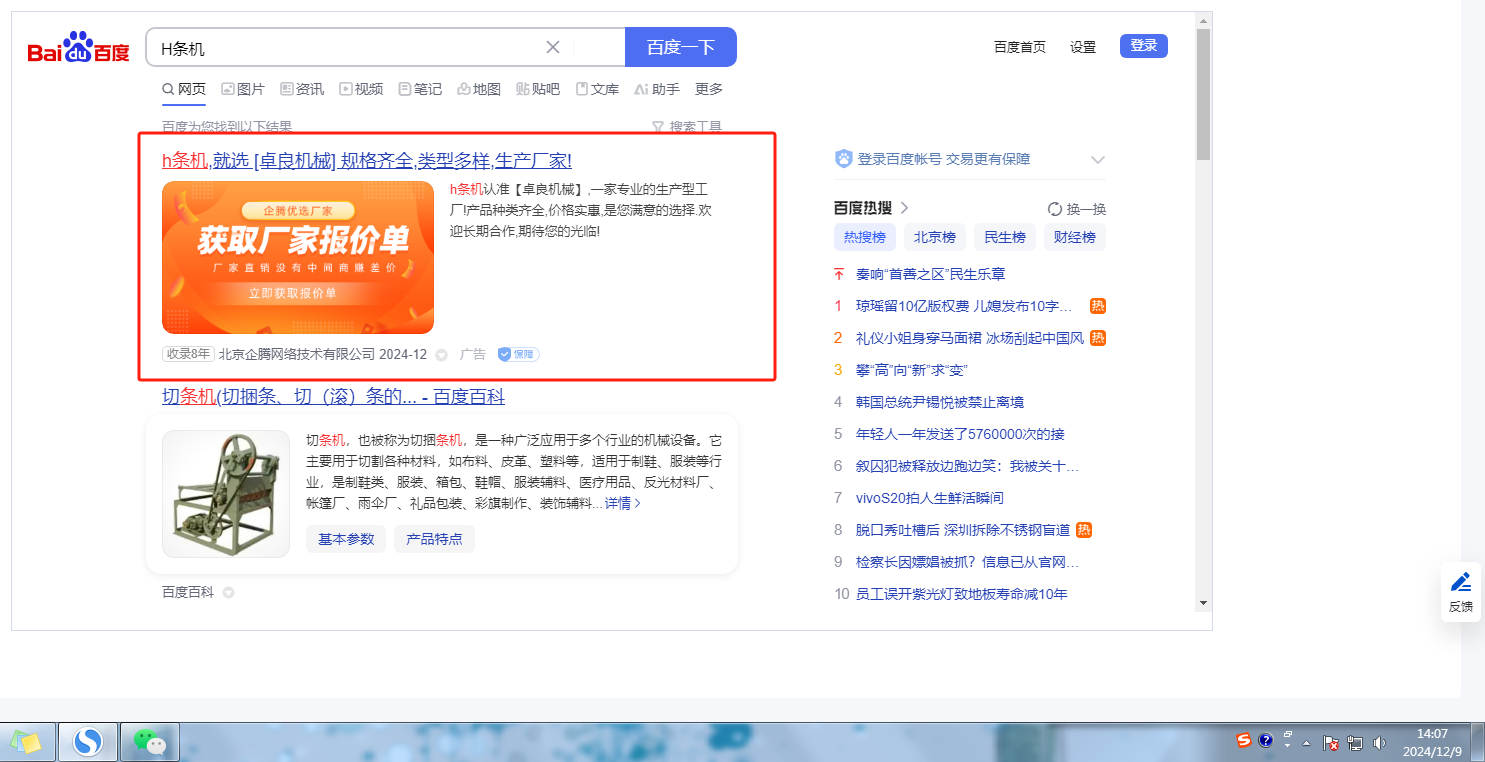This screenshot has height=762, width=1485.
Task: Select the 笔记 tab
Action: [420, 89]
